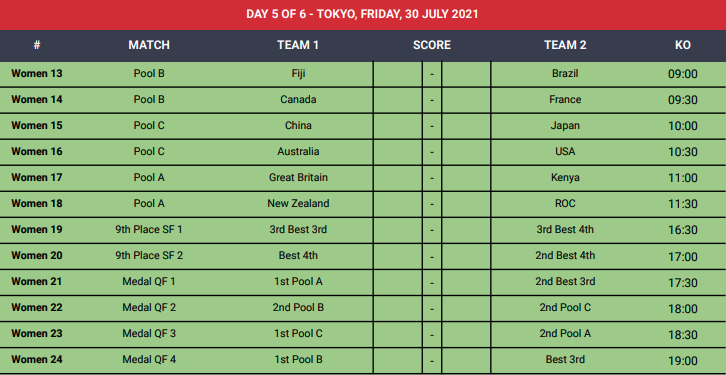The height and width of the screenshot is (375, 726).
Task: Select the Canada team cell
Action: tap(298, 100)
